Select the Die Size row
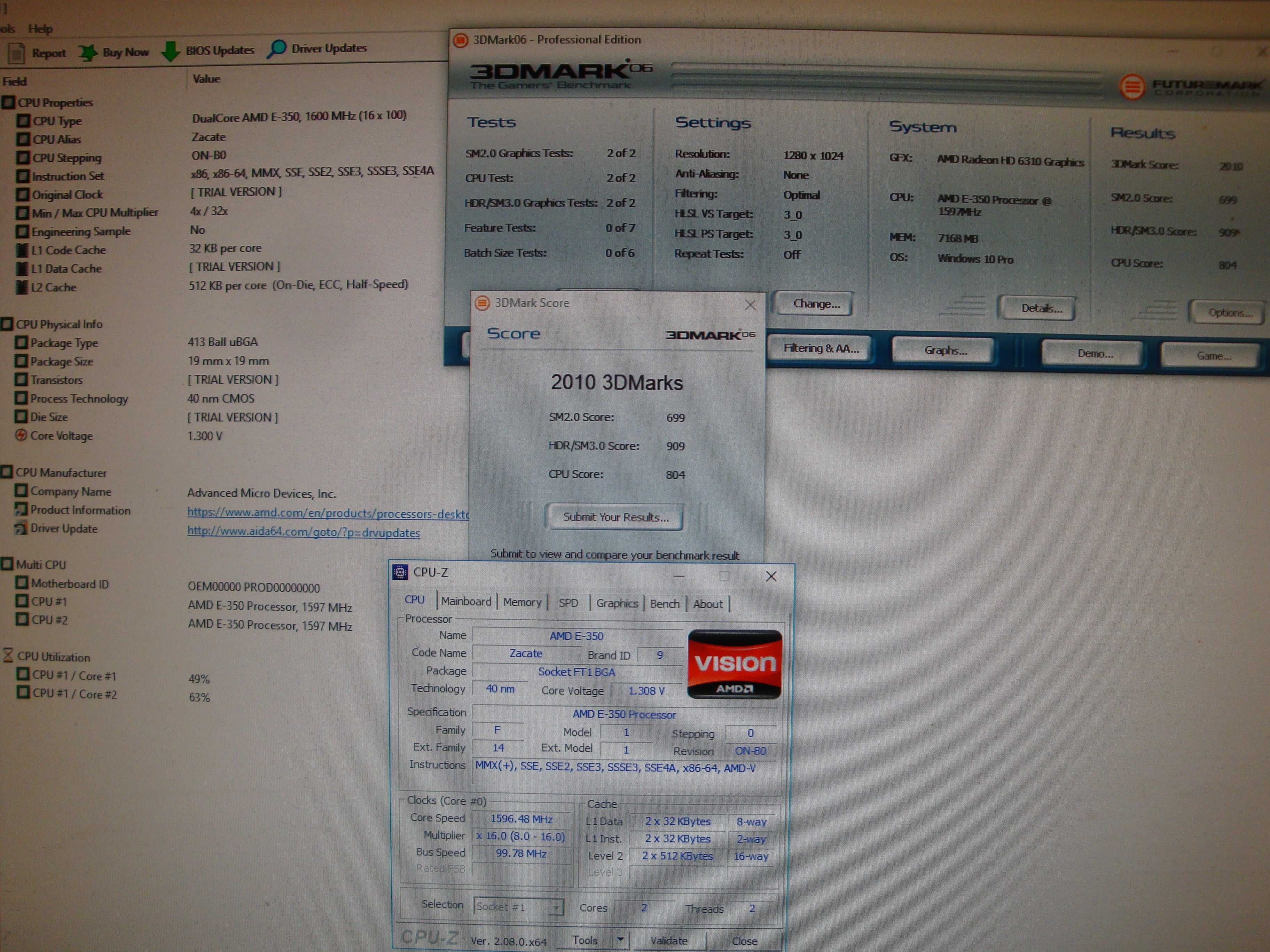This screenshot has height=952, width=1270. (x=147, y=417)
